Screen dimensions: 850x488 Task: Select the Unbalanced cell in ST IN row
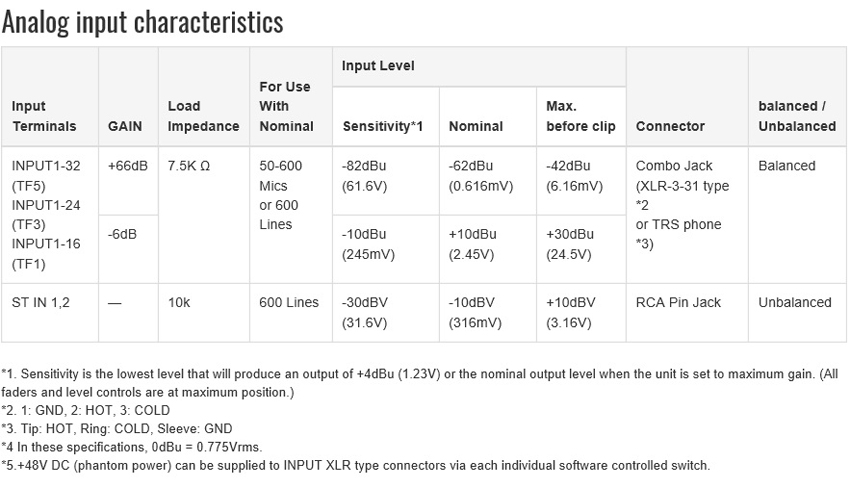click(x=795, y=303)
